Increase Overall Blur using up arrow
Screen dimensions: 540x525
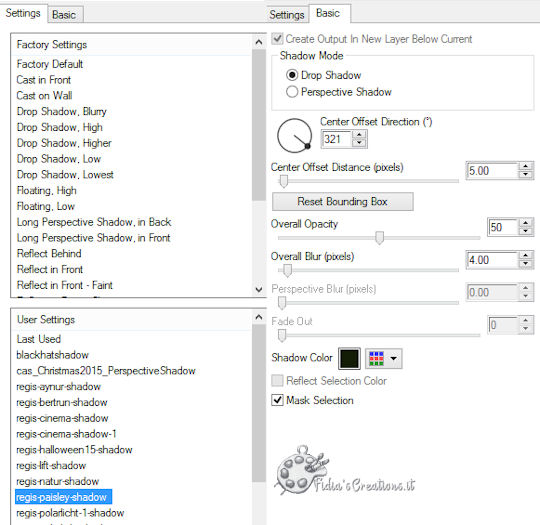[526, 255]
